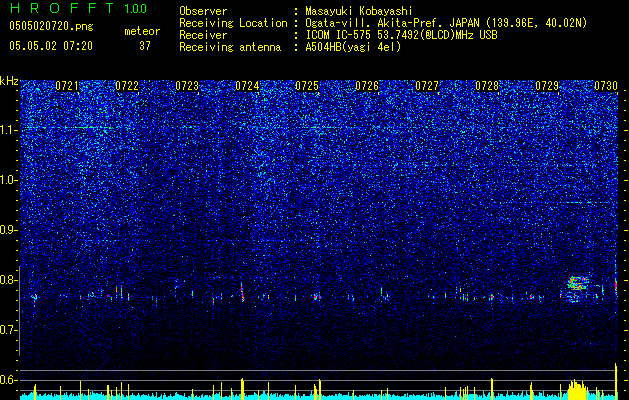Click the 0.7 kHz axis label

coord(9,330)
